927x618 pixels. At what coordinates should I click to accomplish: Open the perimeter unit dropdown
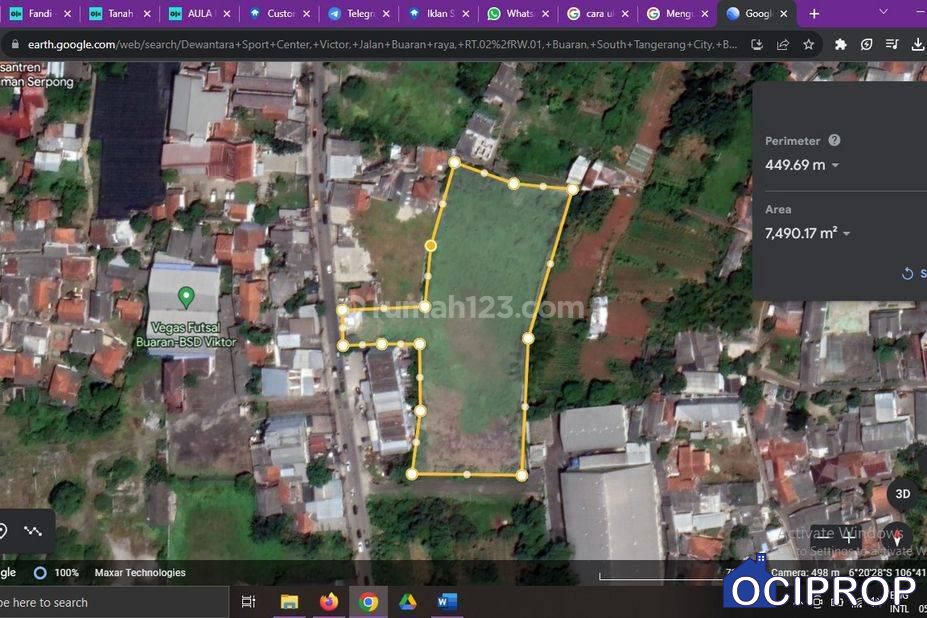click(x=835, y=165)
